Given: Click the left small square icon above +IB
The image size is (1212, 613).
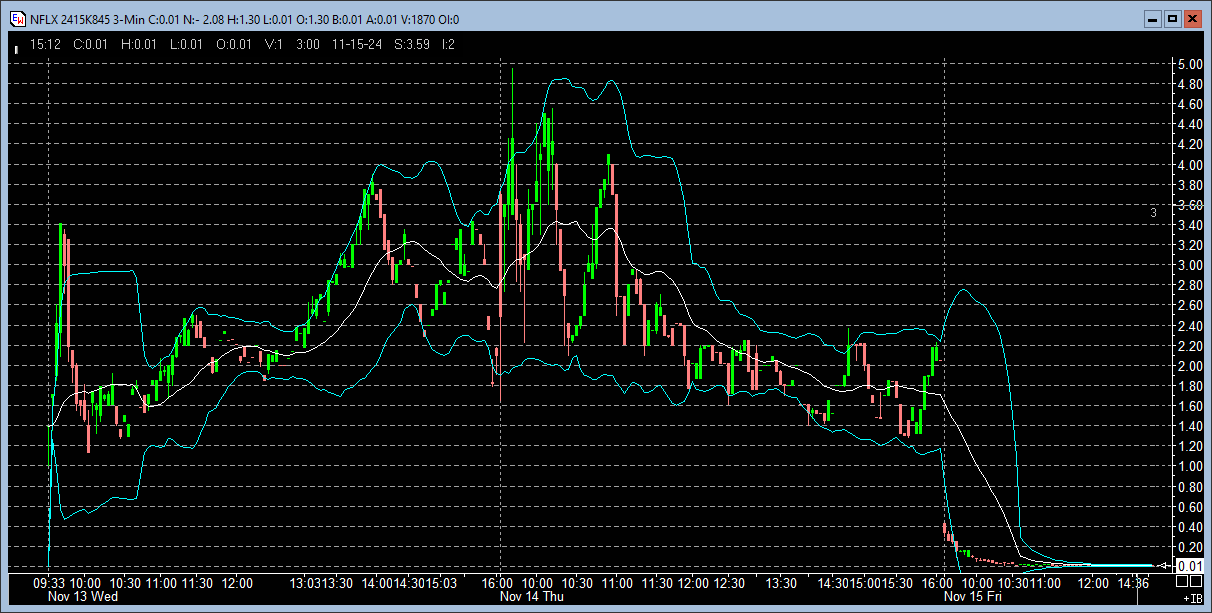Looking at the screenshot, I should click(1182, 581).
